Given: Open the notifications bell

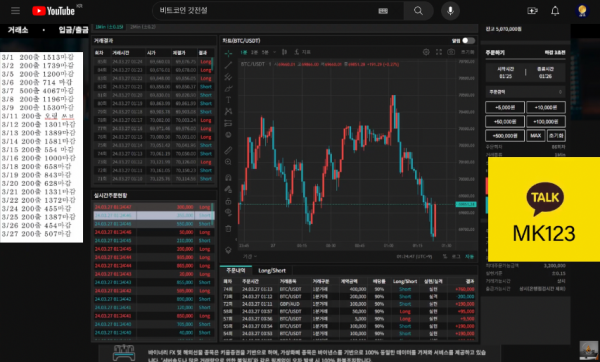Looking at the screenshot, I should (555, 11).
